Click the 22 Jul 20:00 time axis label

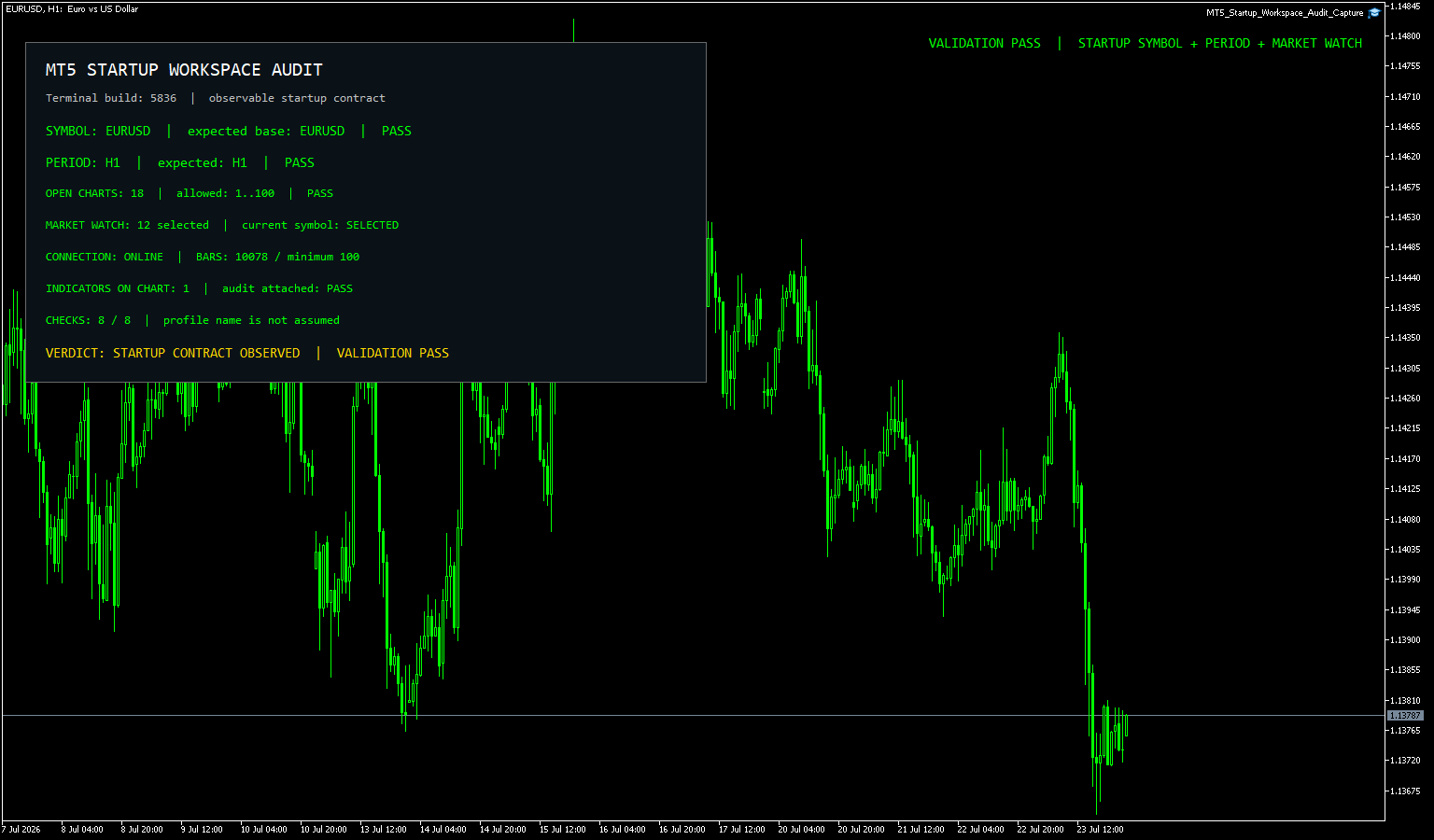(x=1041, y=830)
